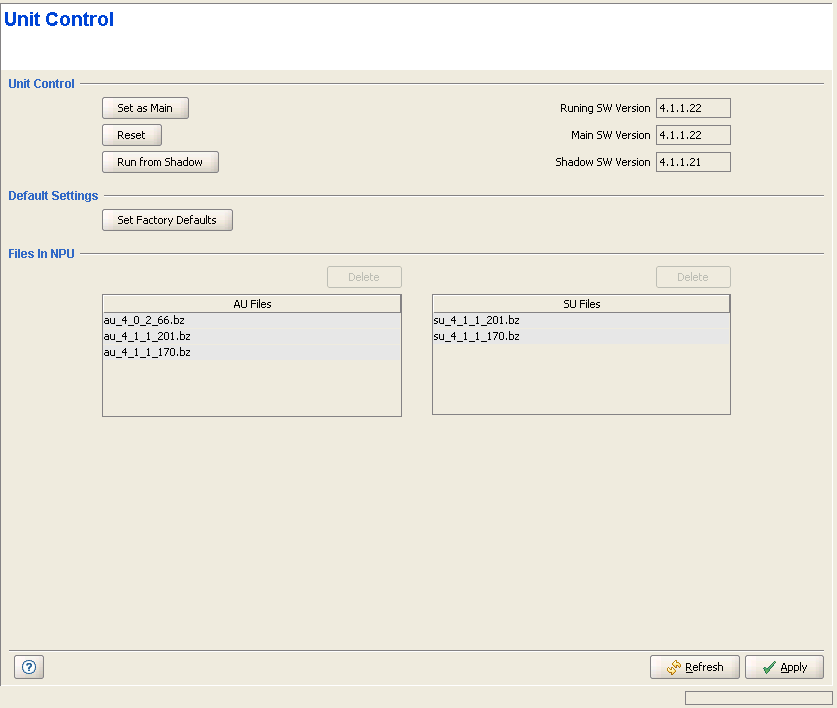Image resolution: width=837 pixels, height=708 pixels.
Task: Select au_4_0_2_66.bz in AU Files
Action: 145,320
